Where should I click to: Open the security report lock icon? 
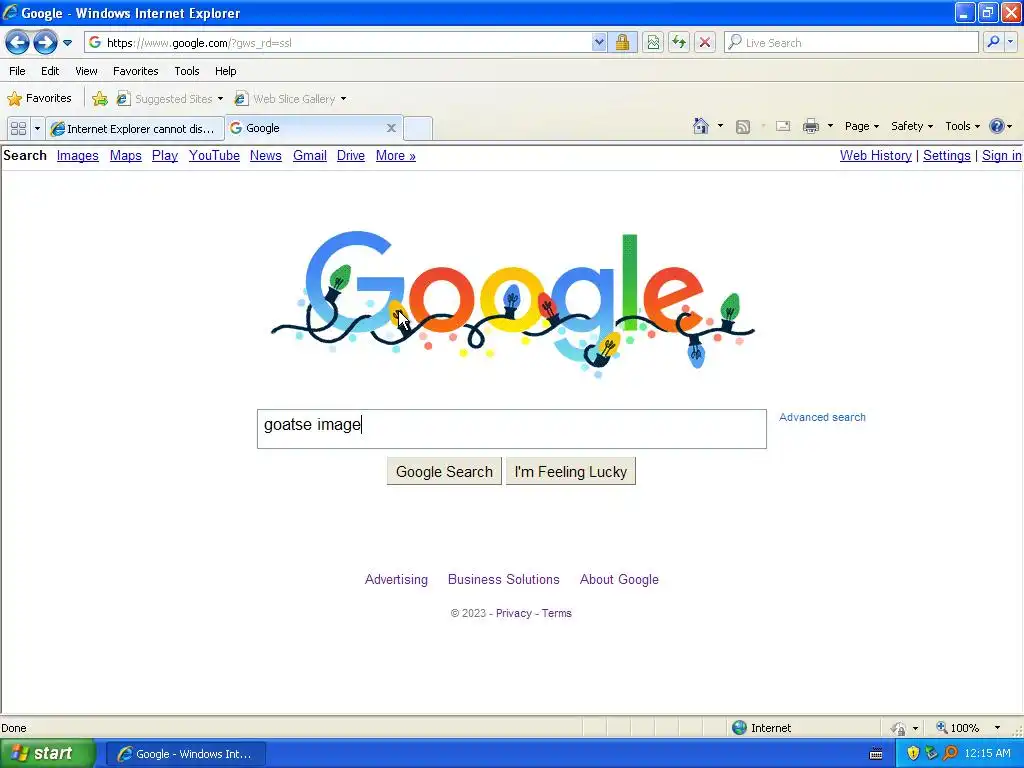622,43
